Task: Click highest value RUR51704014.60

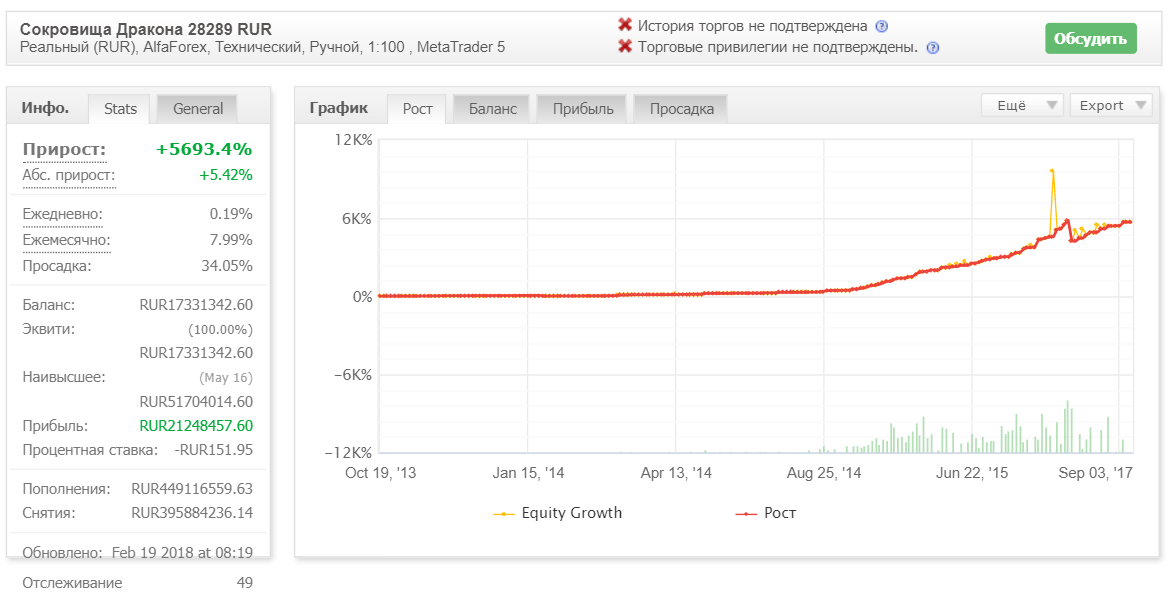Action: pyautogui.click(x=196, y=402)
